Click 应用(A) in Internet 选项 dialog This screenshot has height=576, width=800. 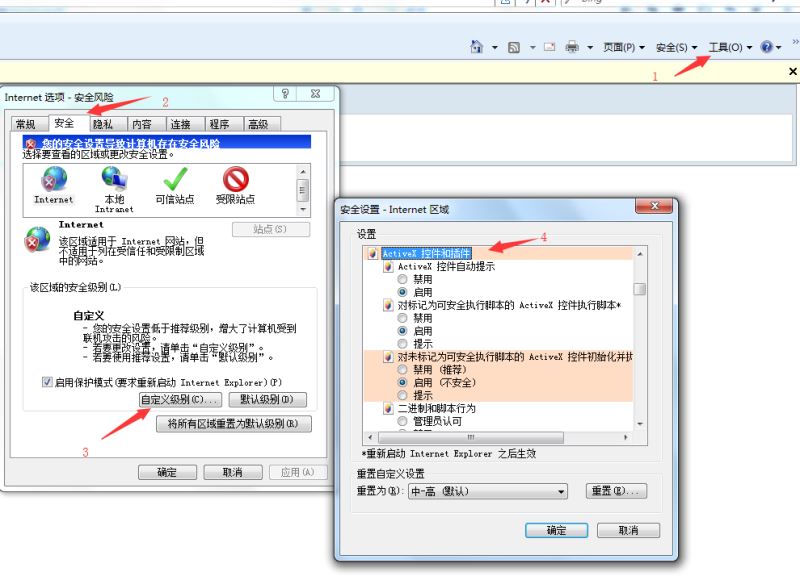(298, 472)
